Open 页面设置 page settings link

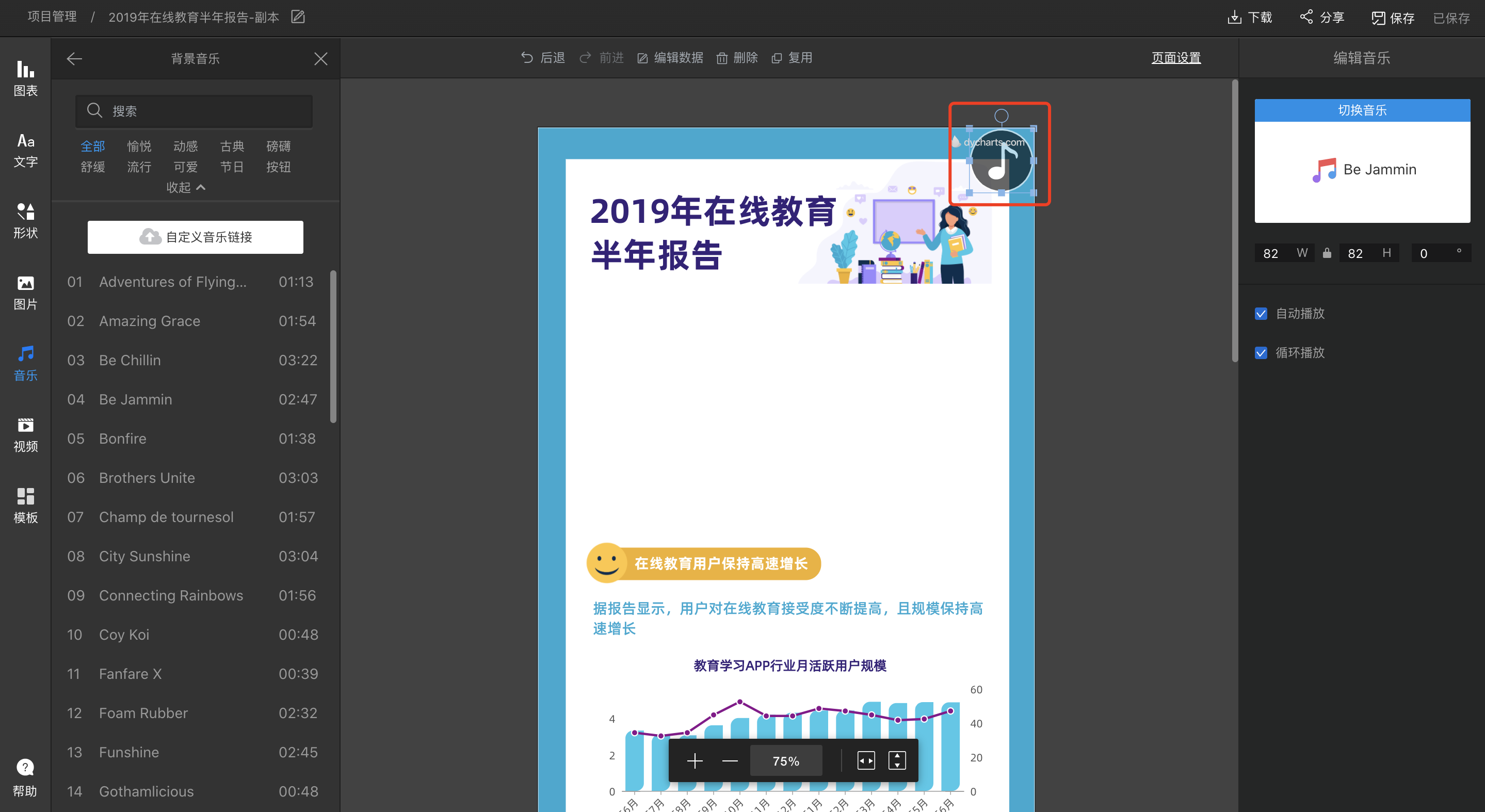1176,58
